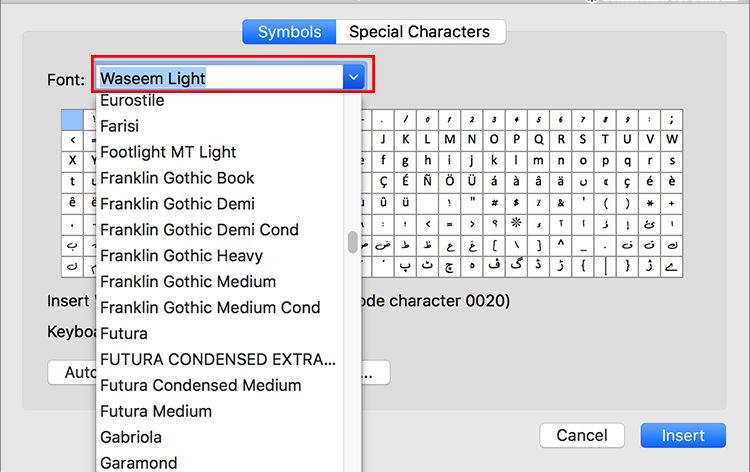Select the dollar sign symbol cell

pos(516,203)
